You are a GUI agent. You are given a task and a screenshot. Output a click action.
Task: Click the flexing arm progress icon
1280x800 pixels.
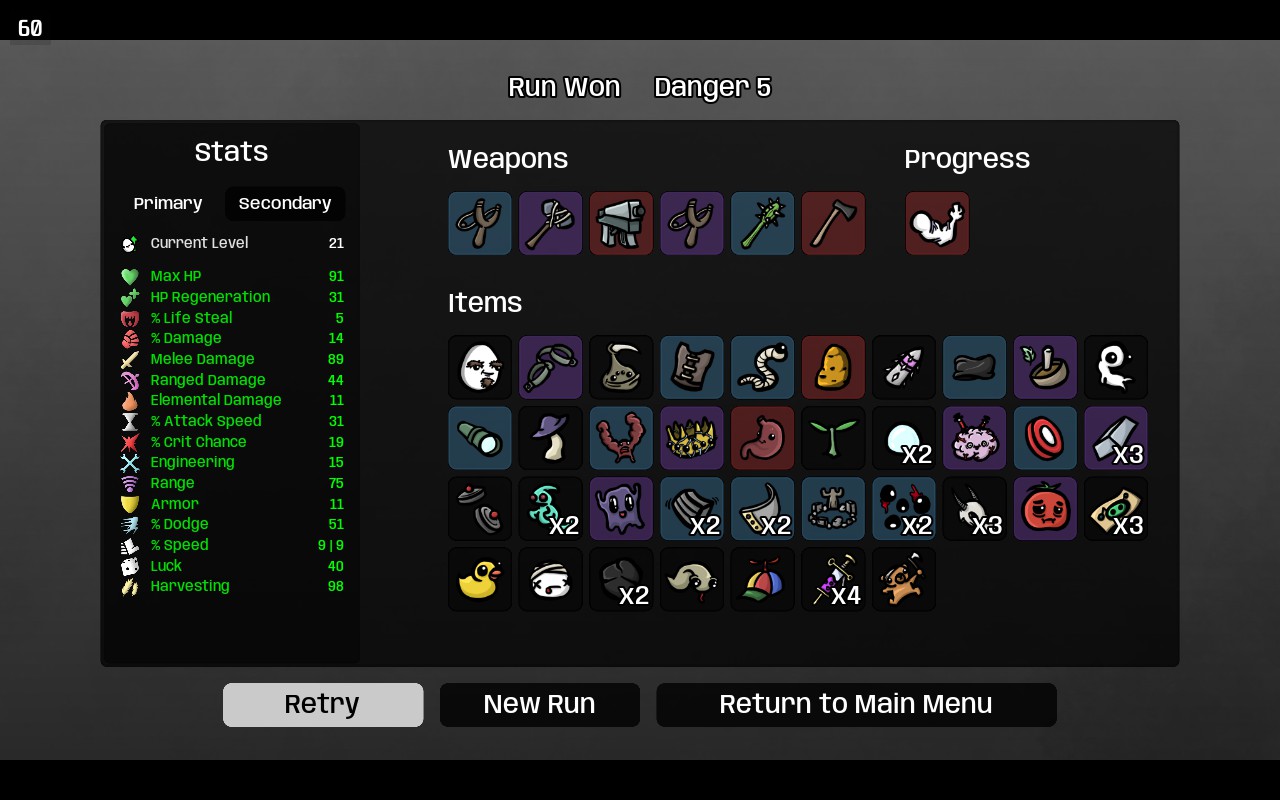coord(937,223)
